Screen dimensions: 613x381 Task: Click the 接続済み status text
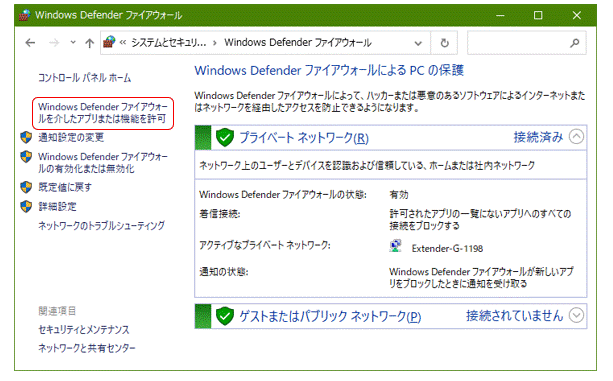[x=538, y=137]
